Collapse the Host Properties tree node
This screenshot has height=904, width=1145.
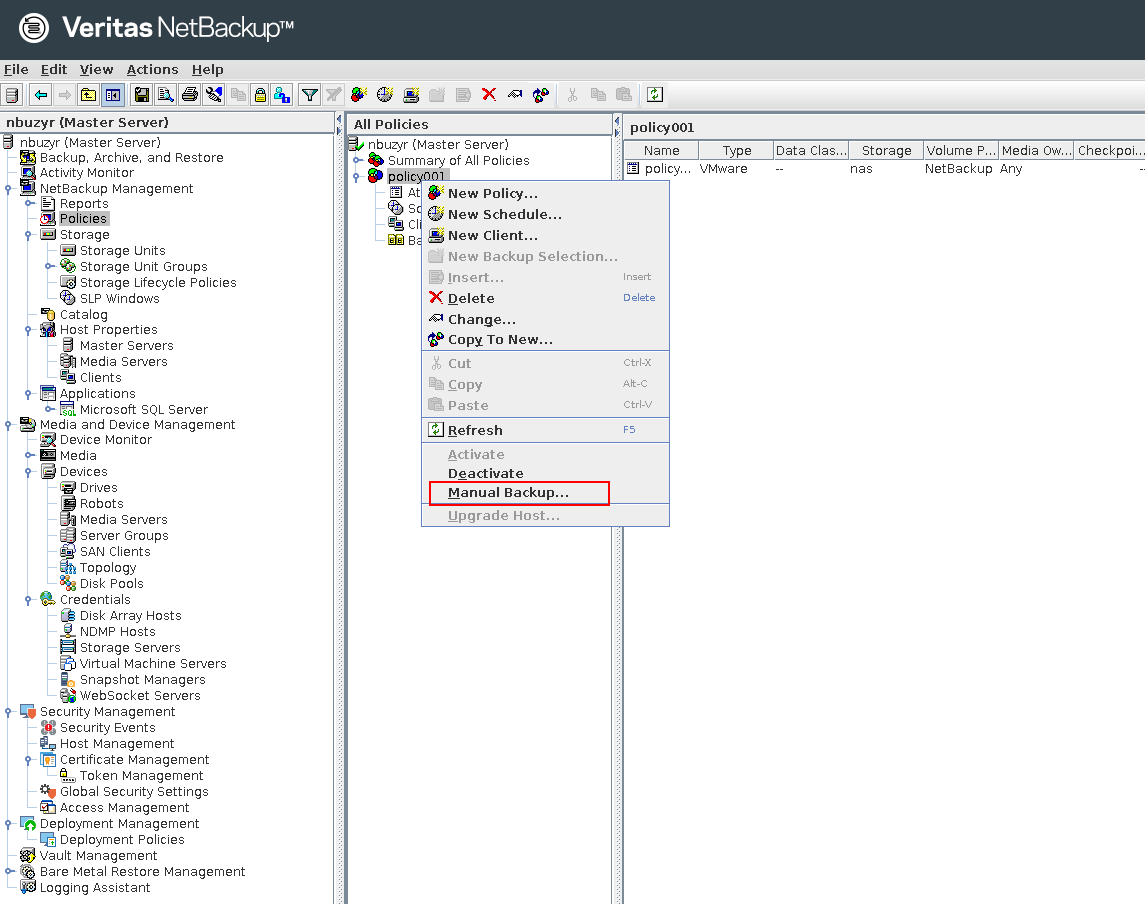(28, 330)
